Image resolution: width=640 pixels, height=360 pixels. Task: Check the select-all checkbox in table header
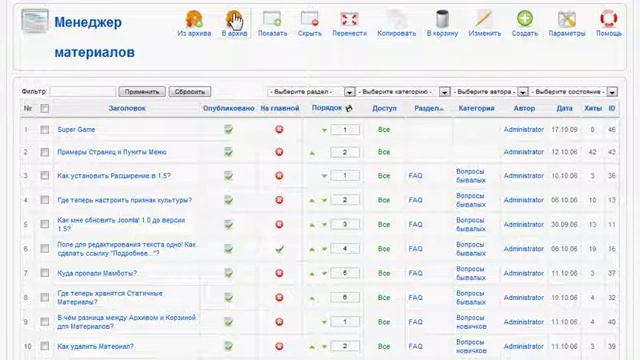tap(44, 108)
